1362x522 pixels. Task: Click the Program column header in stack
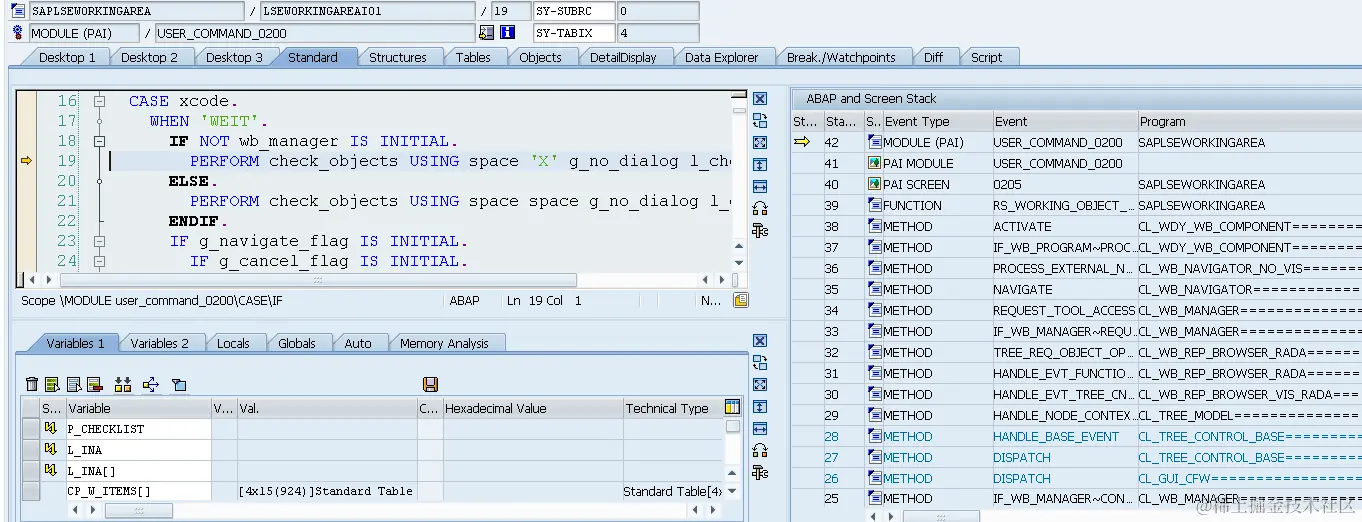click(x=1250, y=121)
